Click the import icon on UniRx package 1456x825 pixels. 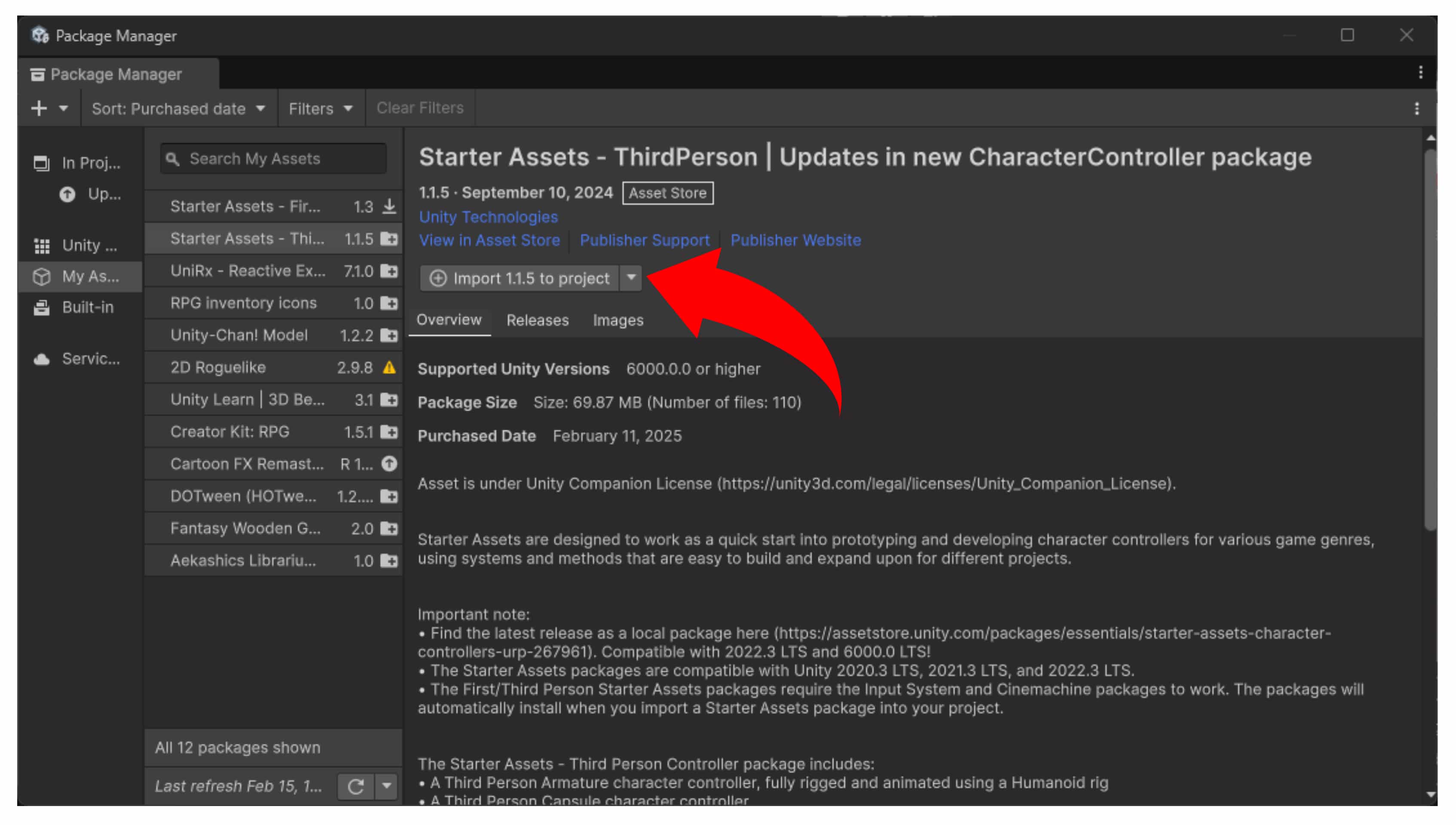388,271
